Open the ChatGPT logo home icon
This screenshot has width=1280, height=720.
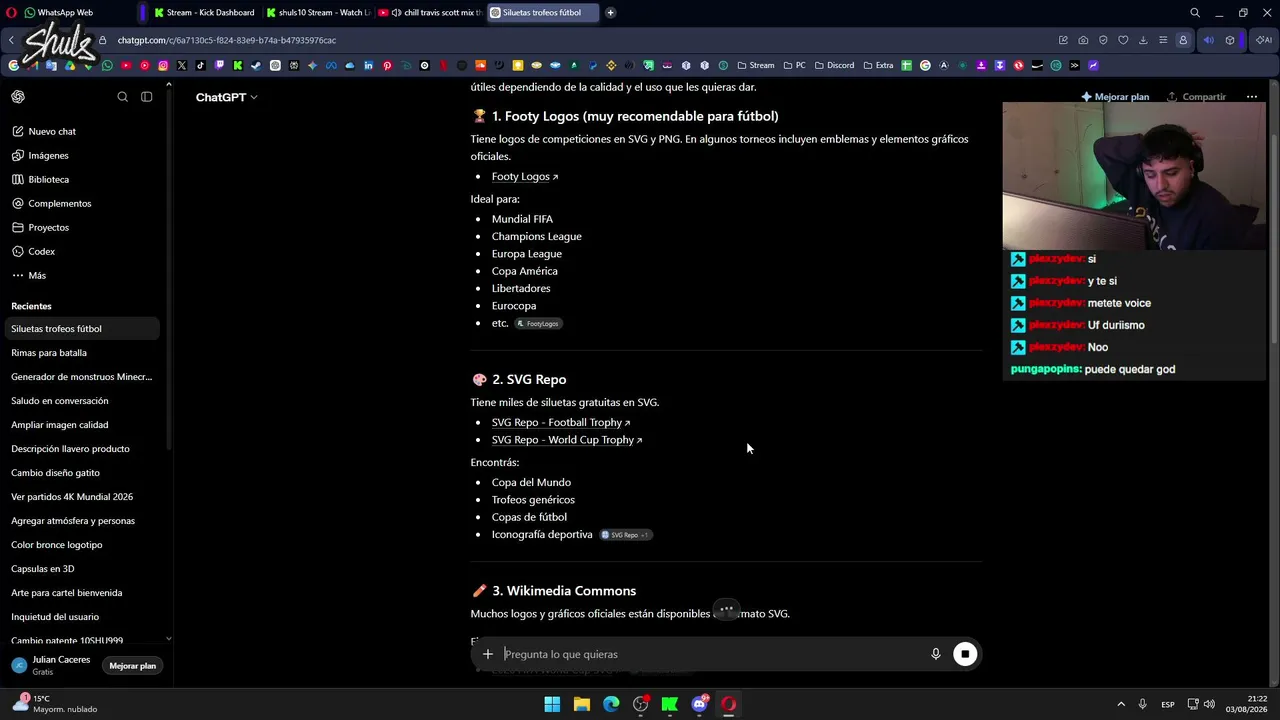point(18,97)
